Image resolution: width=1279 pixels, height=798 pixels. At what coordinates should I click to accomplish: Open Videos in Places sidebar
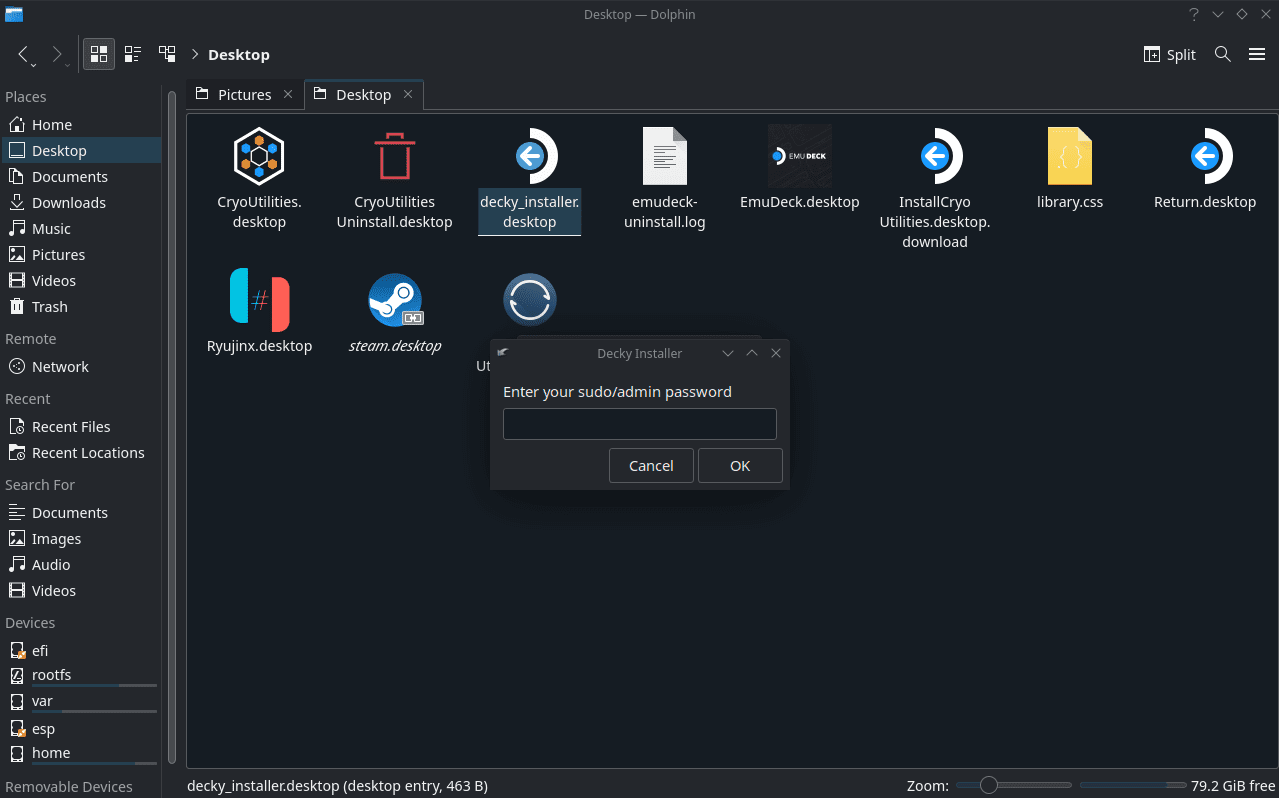pyautogui.click(x=81, y=281)
